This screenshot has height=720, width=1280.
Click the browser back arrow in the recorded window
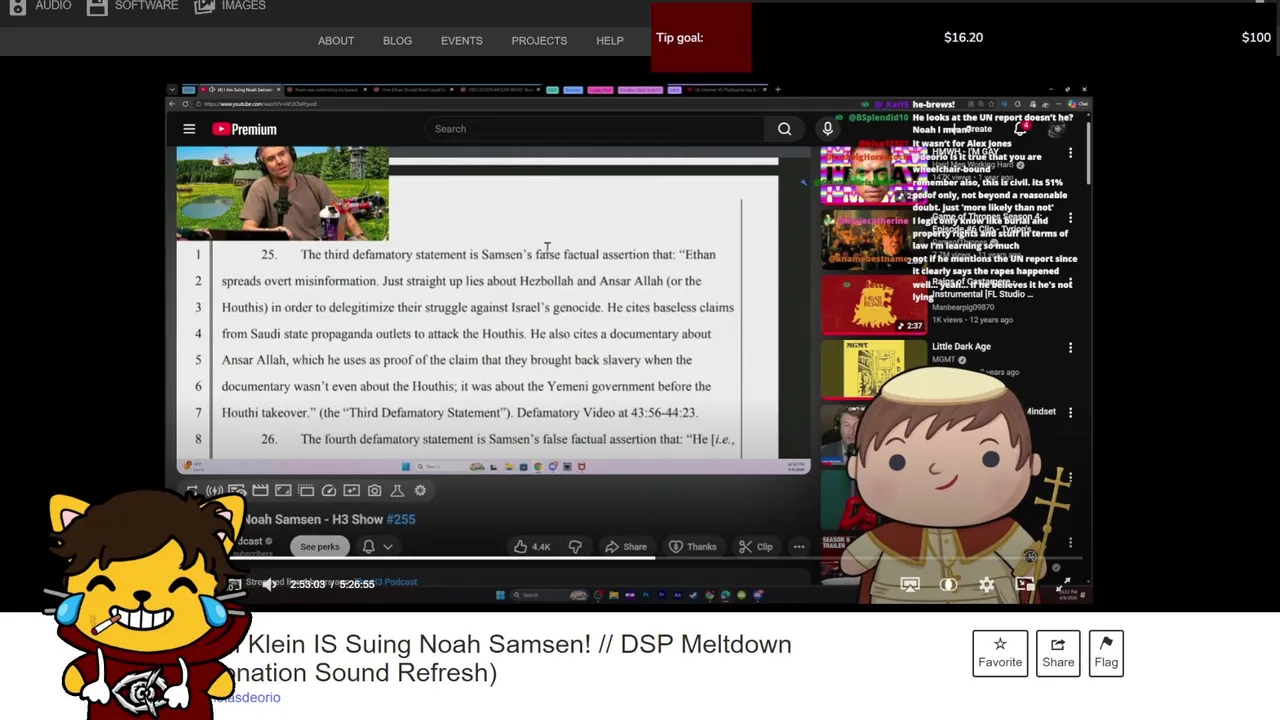(172, 104)
